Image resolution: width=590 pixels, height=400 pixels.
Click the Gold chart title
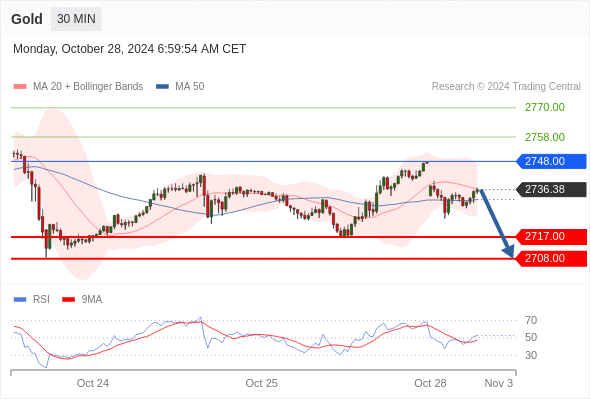[x=27, y=19]
